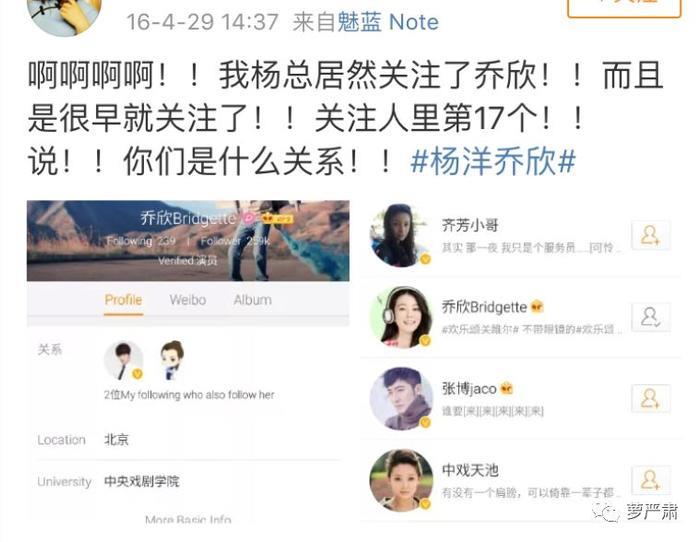Follow 中戏天池 using the add-user icon
Image resolution: width=700 pixels, height=542 pixels.
click(651, 480)
